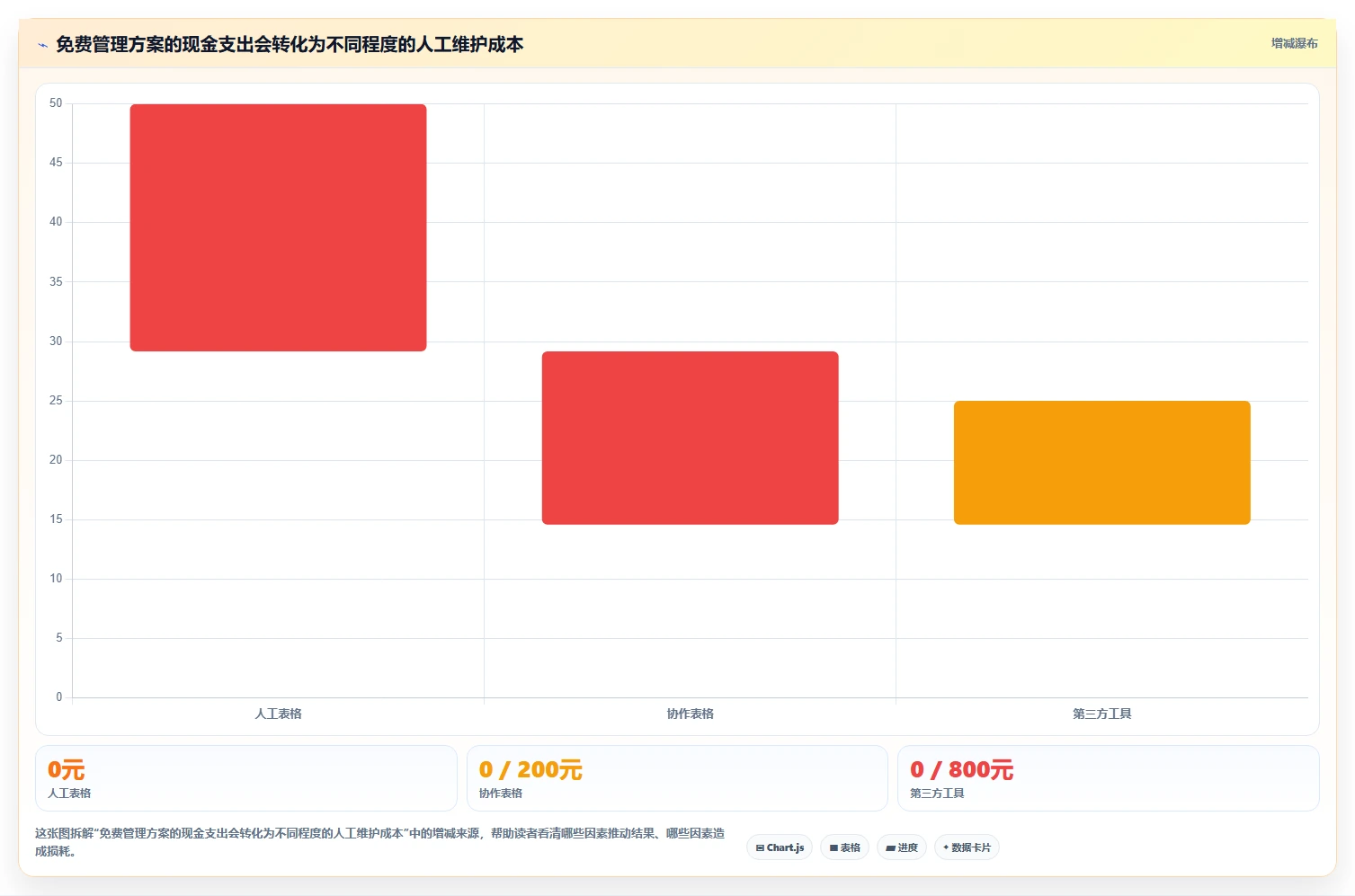Click the chart title 免费管理方案的现金支出
1355x896 pixels.
tap(290, 44)
